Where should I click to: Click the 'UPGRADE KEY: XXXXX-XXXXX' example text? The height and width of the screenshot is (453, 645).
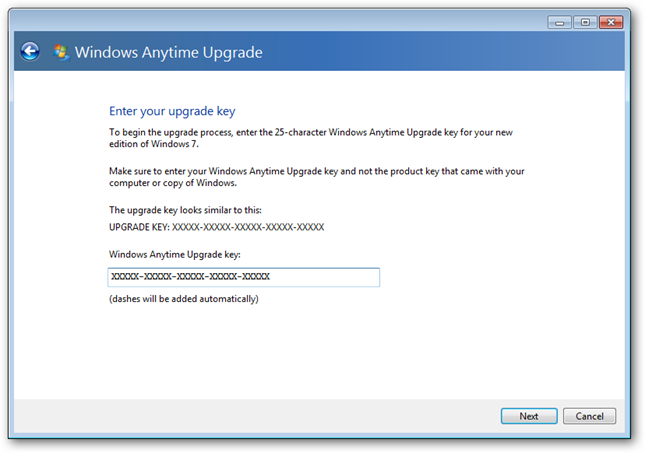[x=216, y=227]
